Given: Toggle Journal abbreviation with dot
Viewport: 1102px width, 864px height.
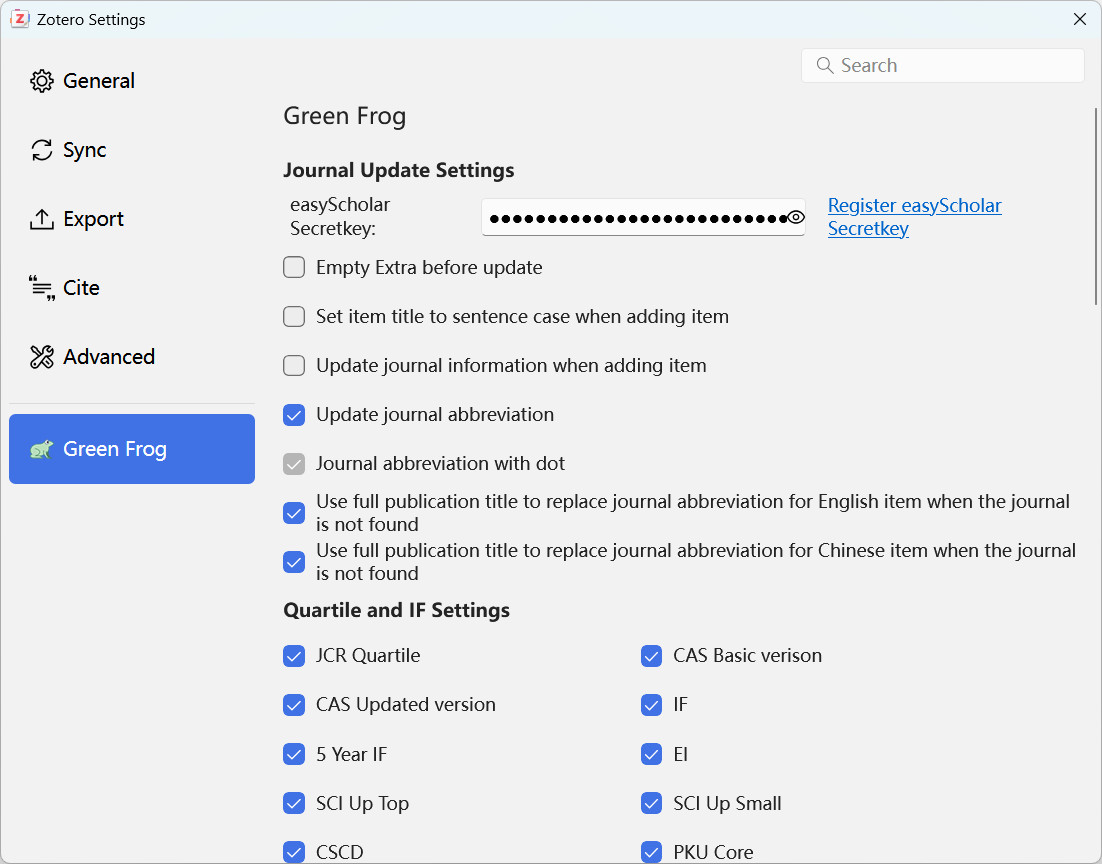Looking at the screenshot, I should (294, 464).
